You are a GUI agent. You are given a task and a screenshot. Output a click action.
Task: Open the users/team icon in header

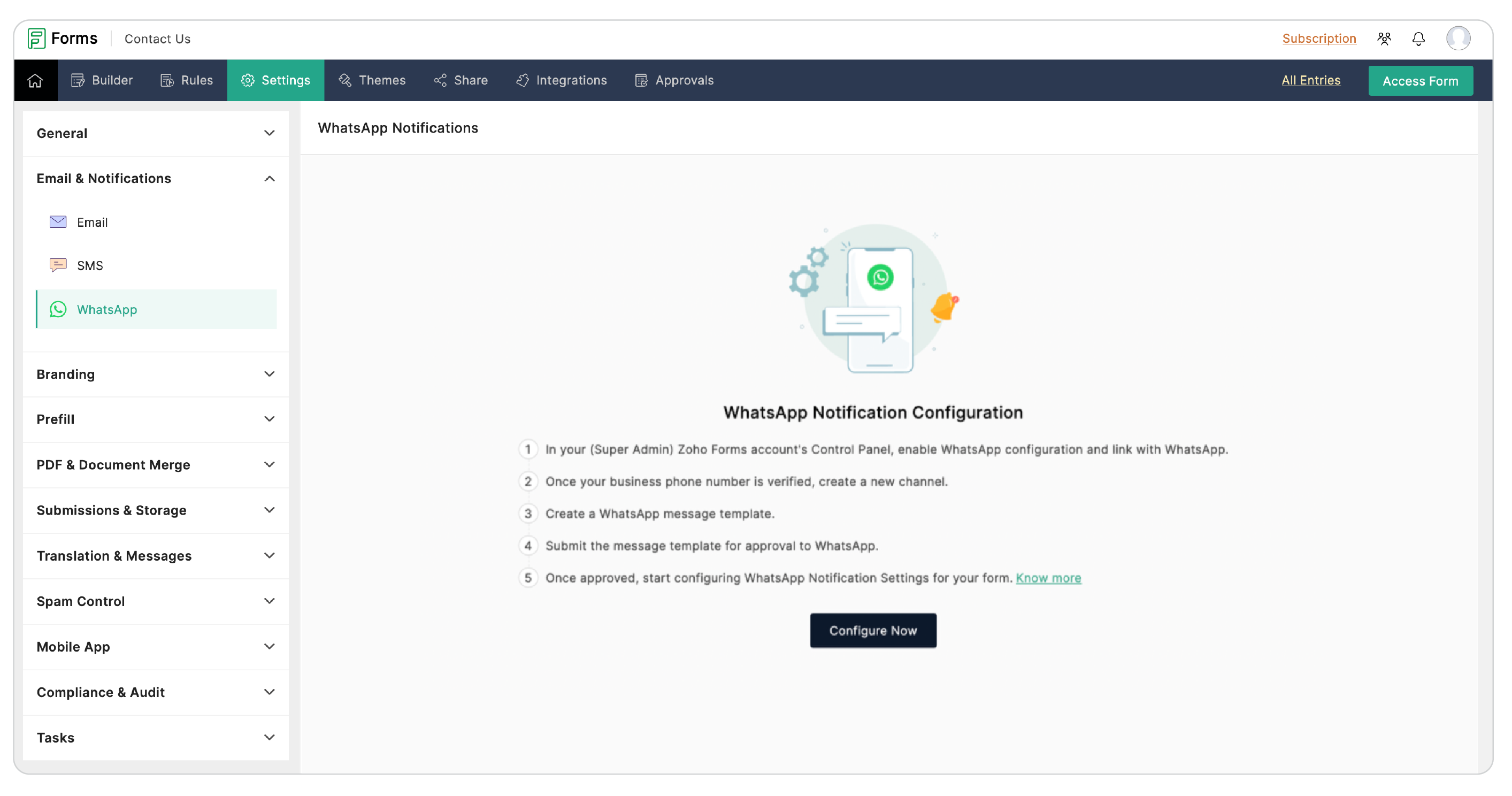click(1384, 39)
